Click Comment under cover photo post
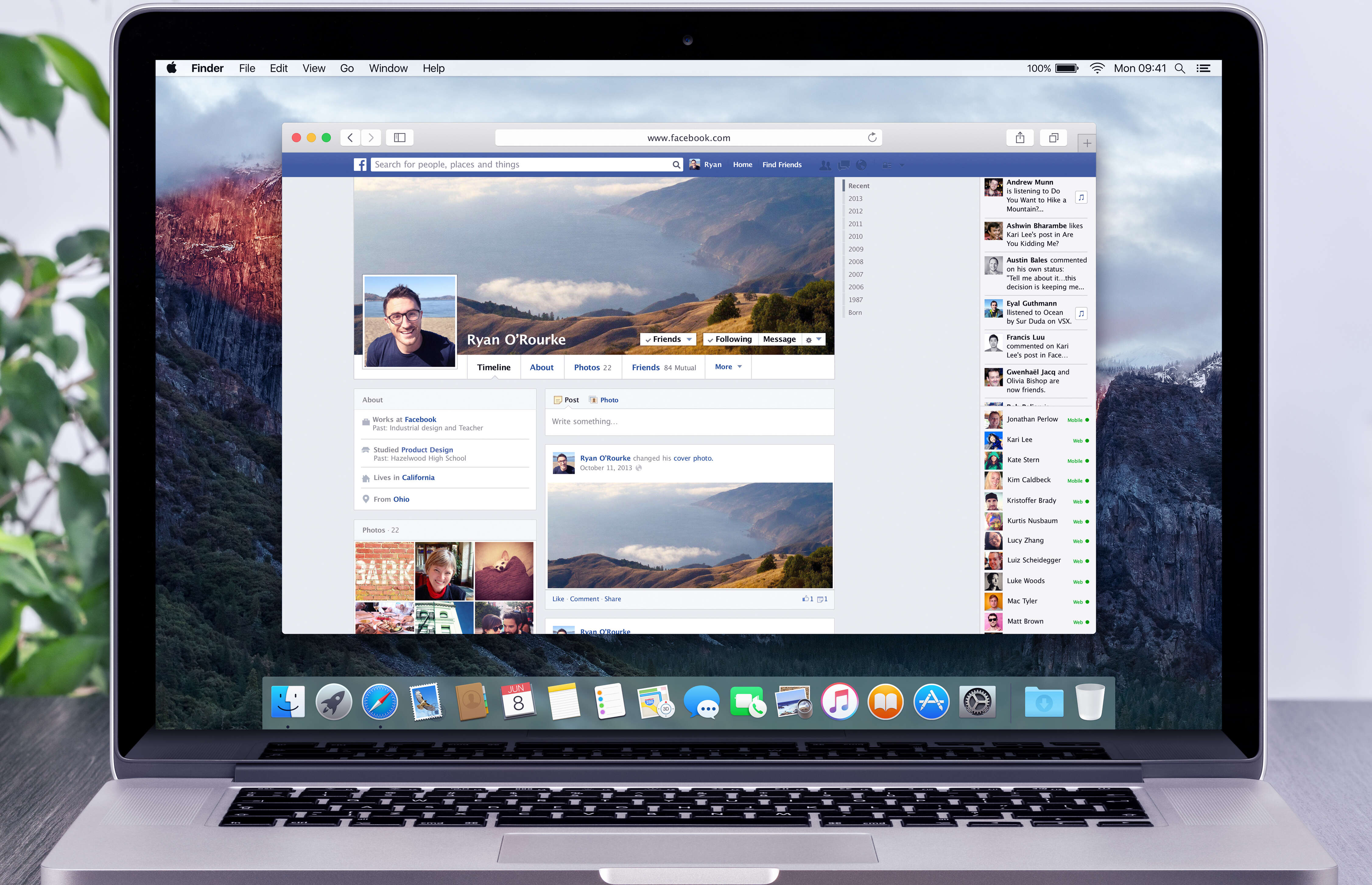Screen dimensions: 1372x885 tap(585, 599)
